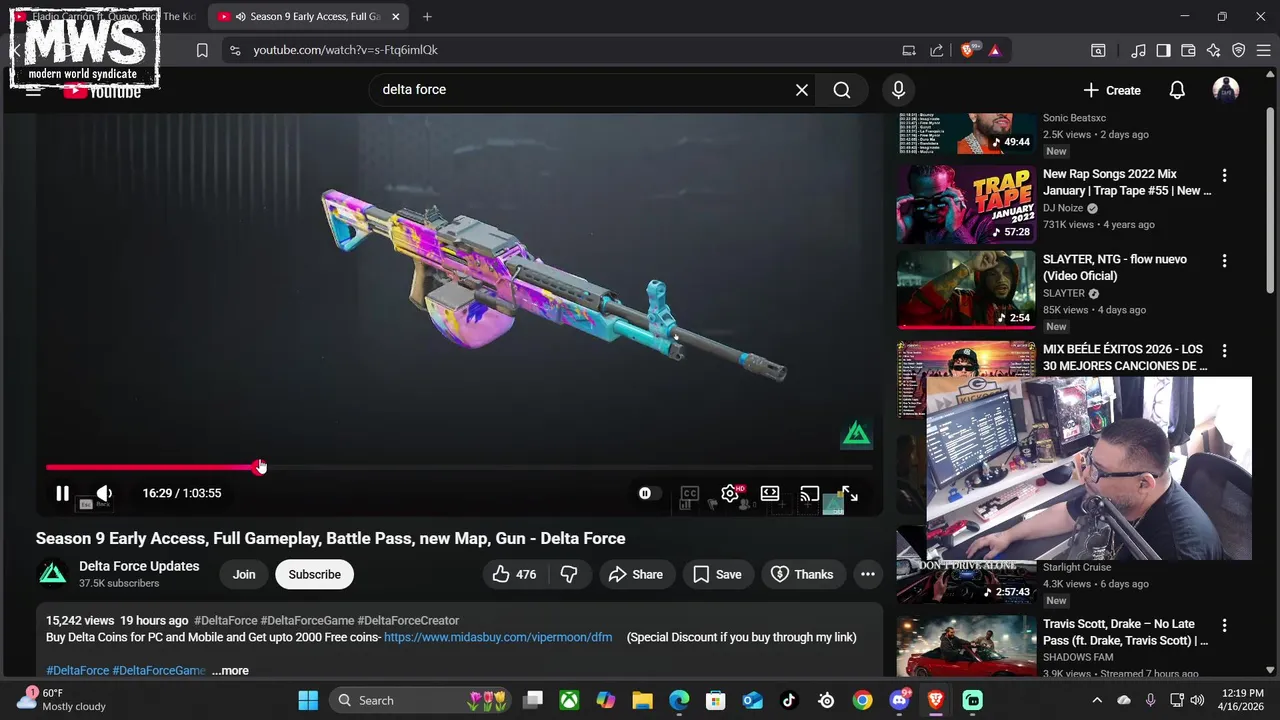Go to the YouTube home logo
The width and height of the screenshot is (1280, 720).
click(103, 91)
